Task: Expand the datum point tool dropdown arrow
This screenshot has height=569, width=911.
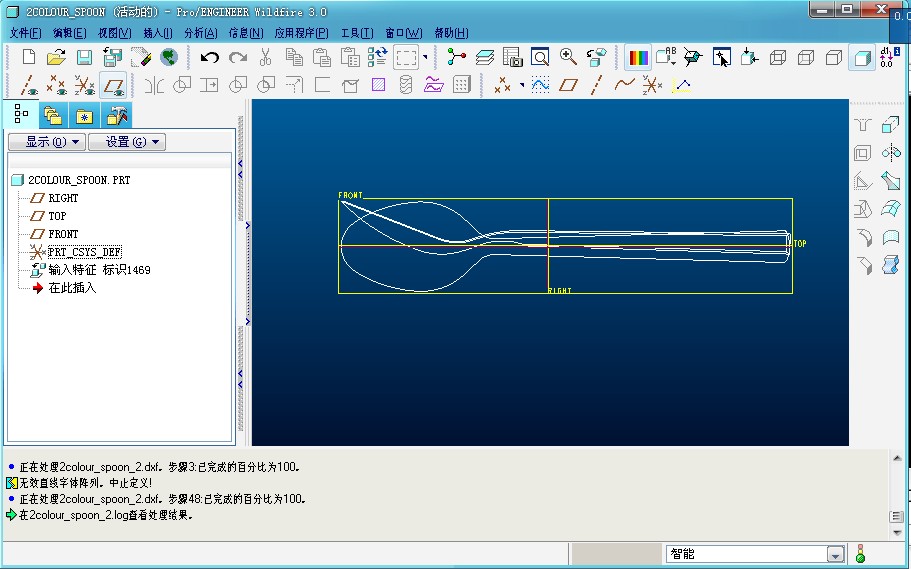Action: tap(522, 85)
